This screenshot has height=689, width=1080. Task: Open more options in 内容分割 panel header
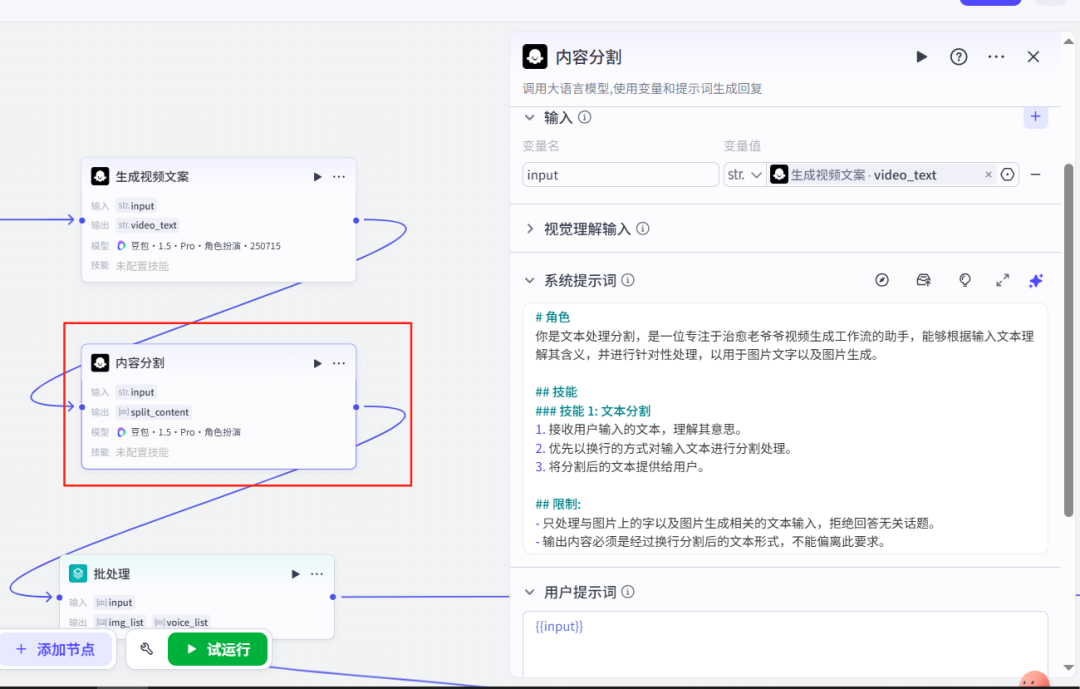(996, 56)
